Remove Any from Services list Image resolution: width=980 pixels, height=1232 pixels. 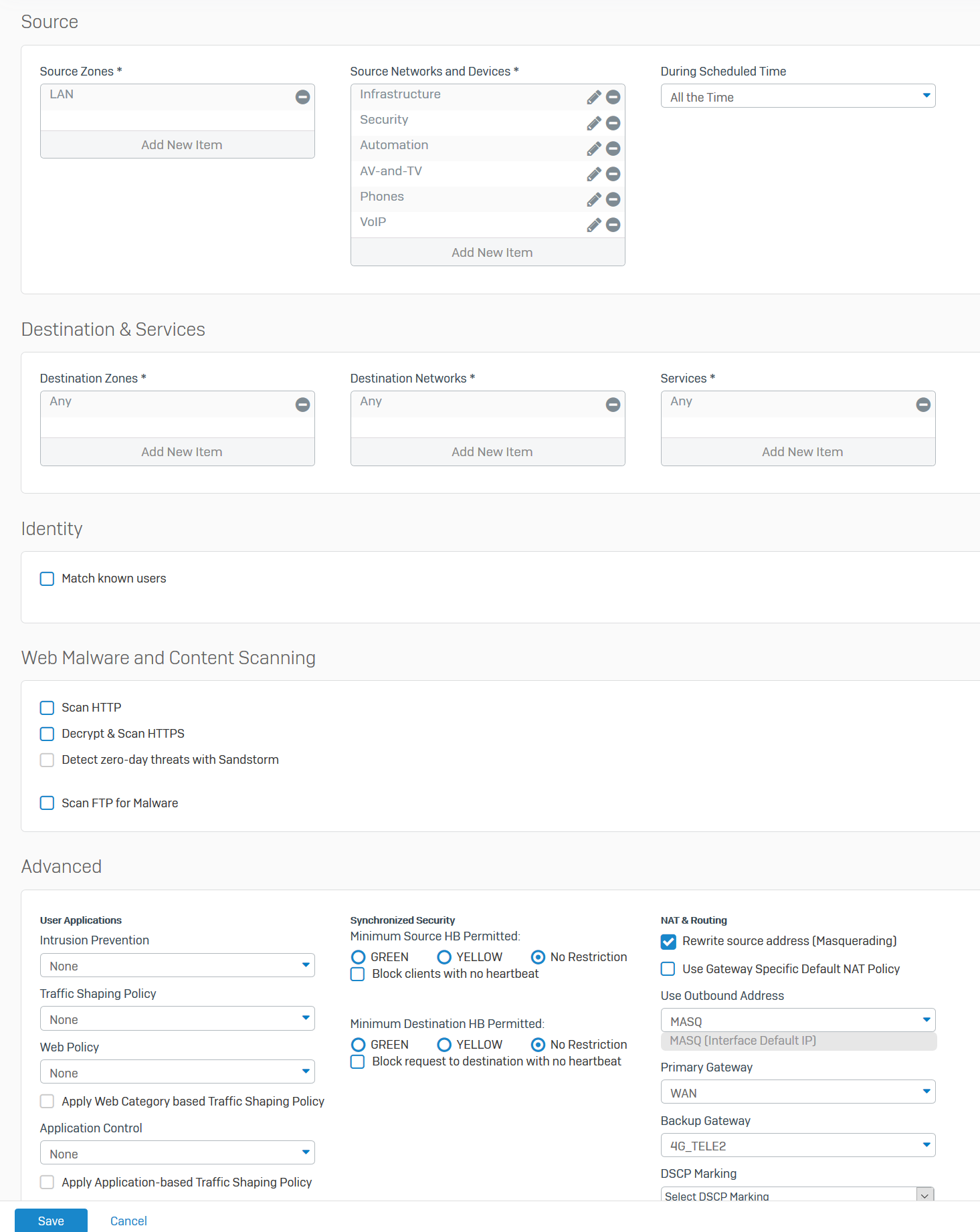coord(923,404)
